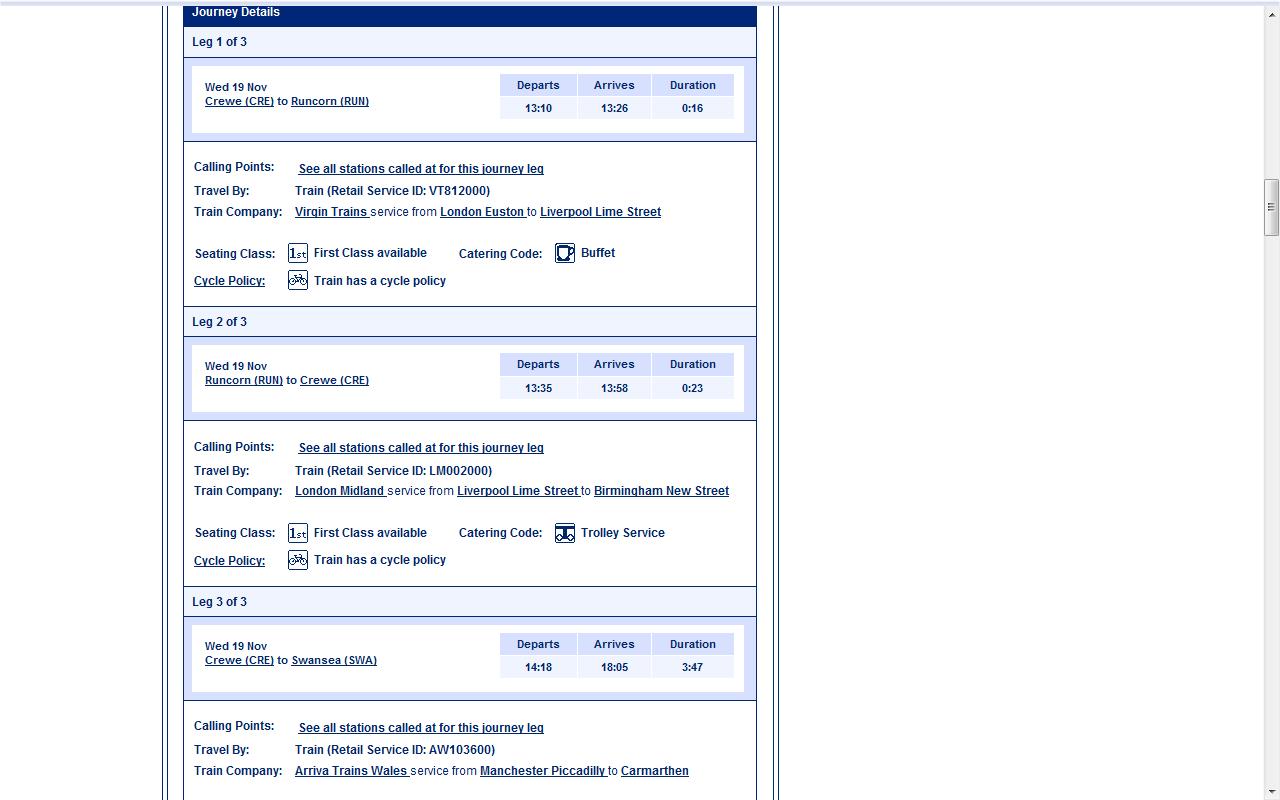
Task: Select the Retail Service ID AW103600 text
Action: click(395, 750)
